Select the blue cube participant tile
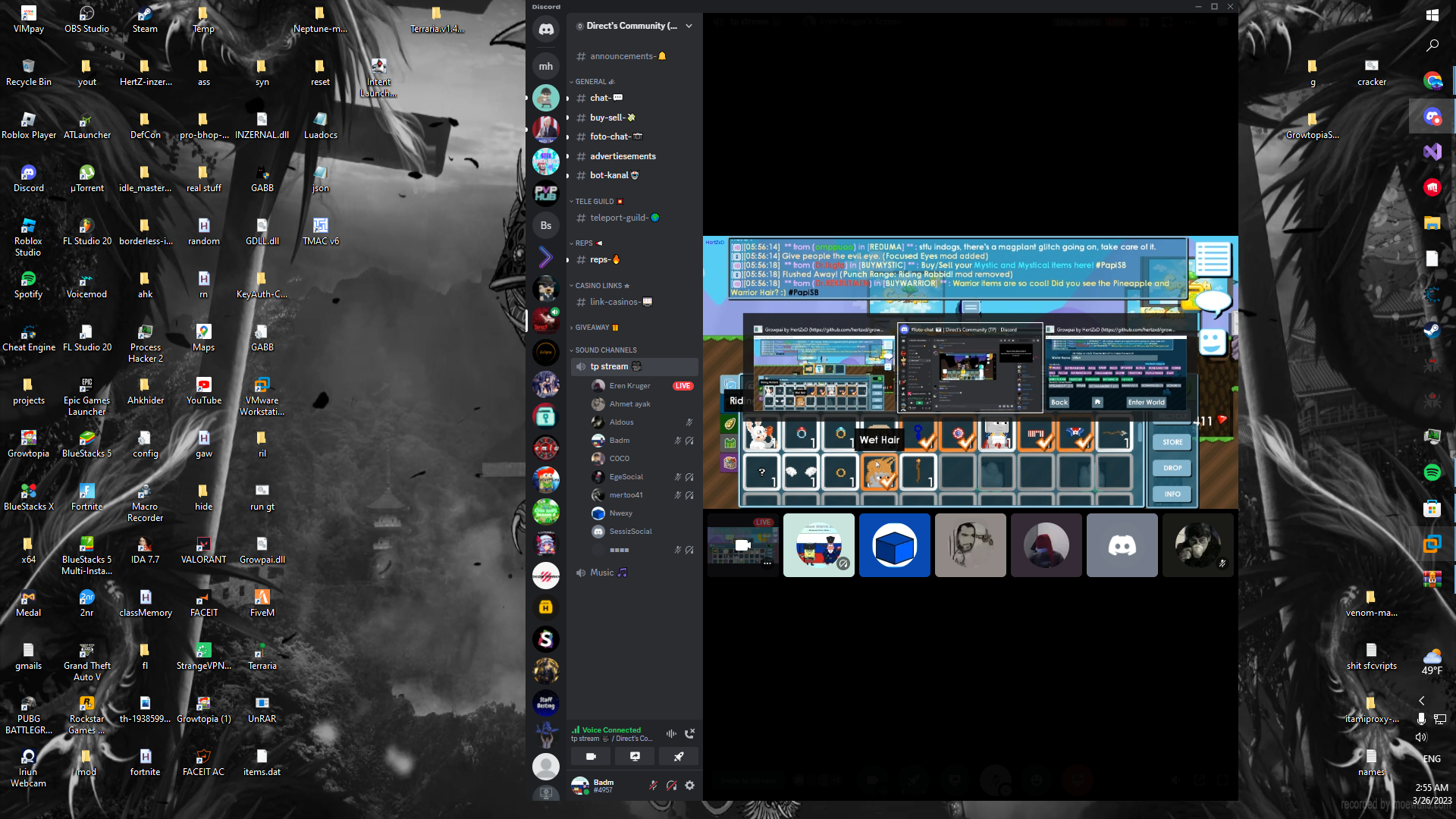1456x819 pixels. pos(894,545)
